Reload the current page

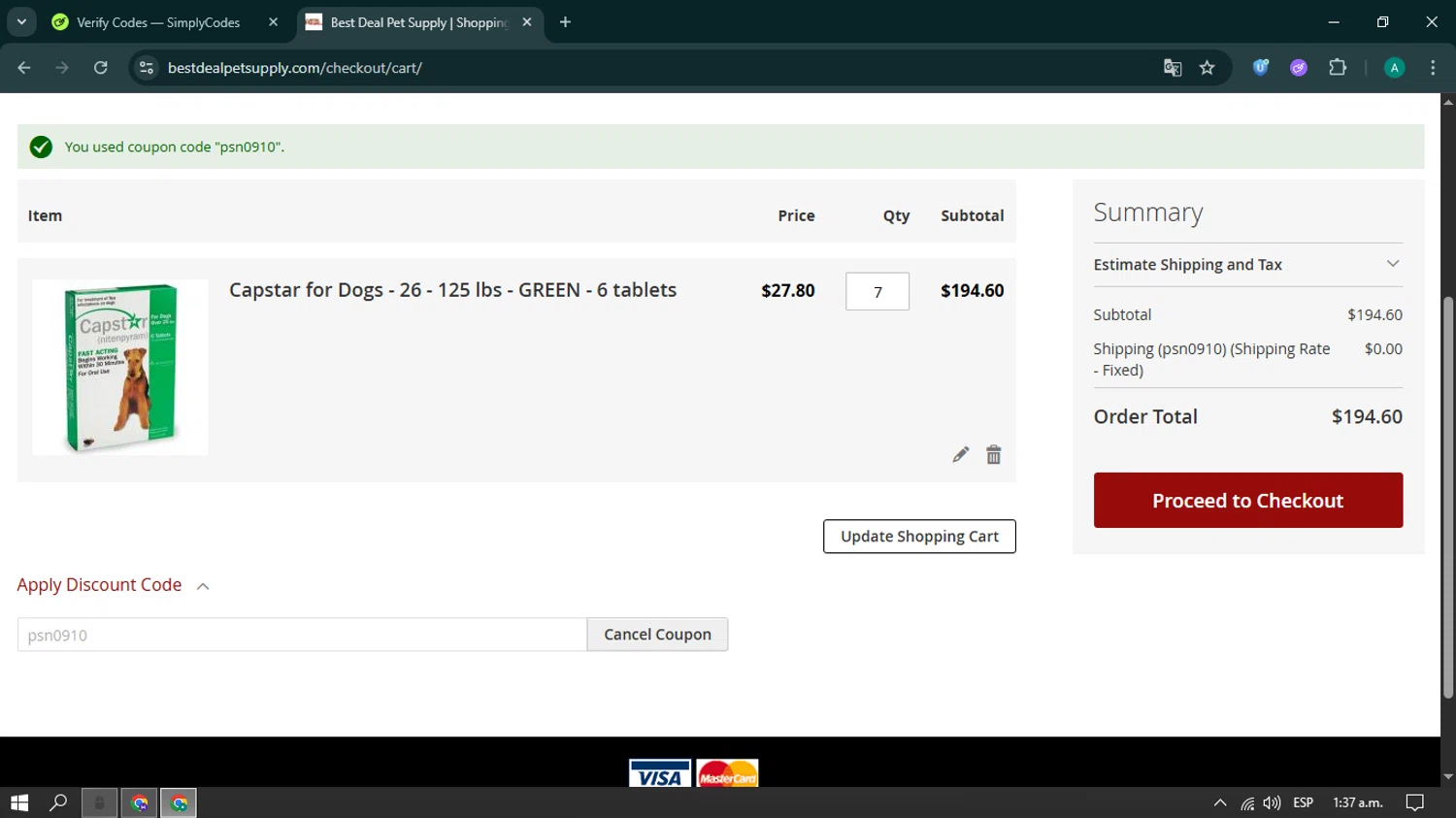(100, 68)
